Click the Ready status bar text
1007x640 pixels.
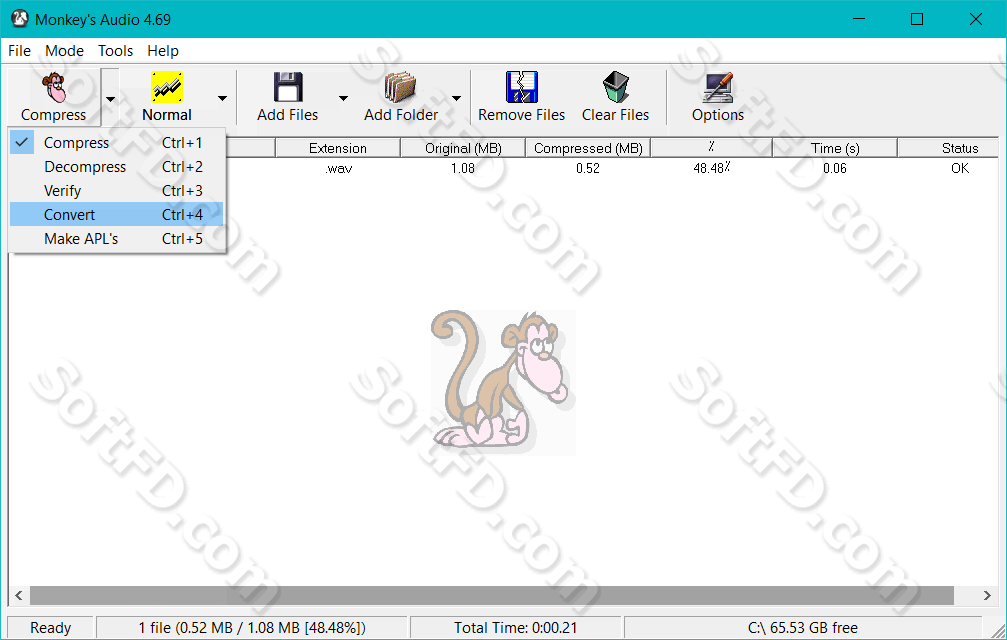[51, 628]
